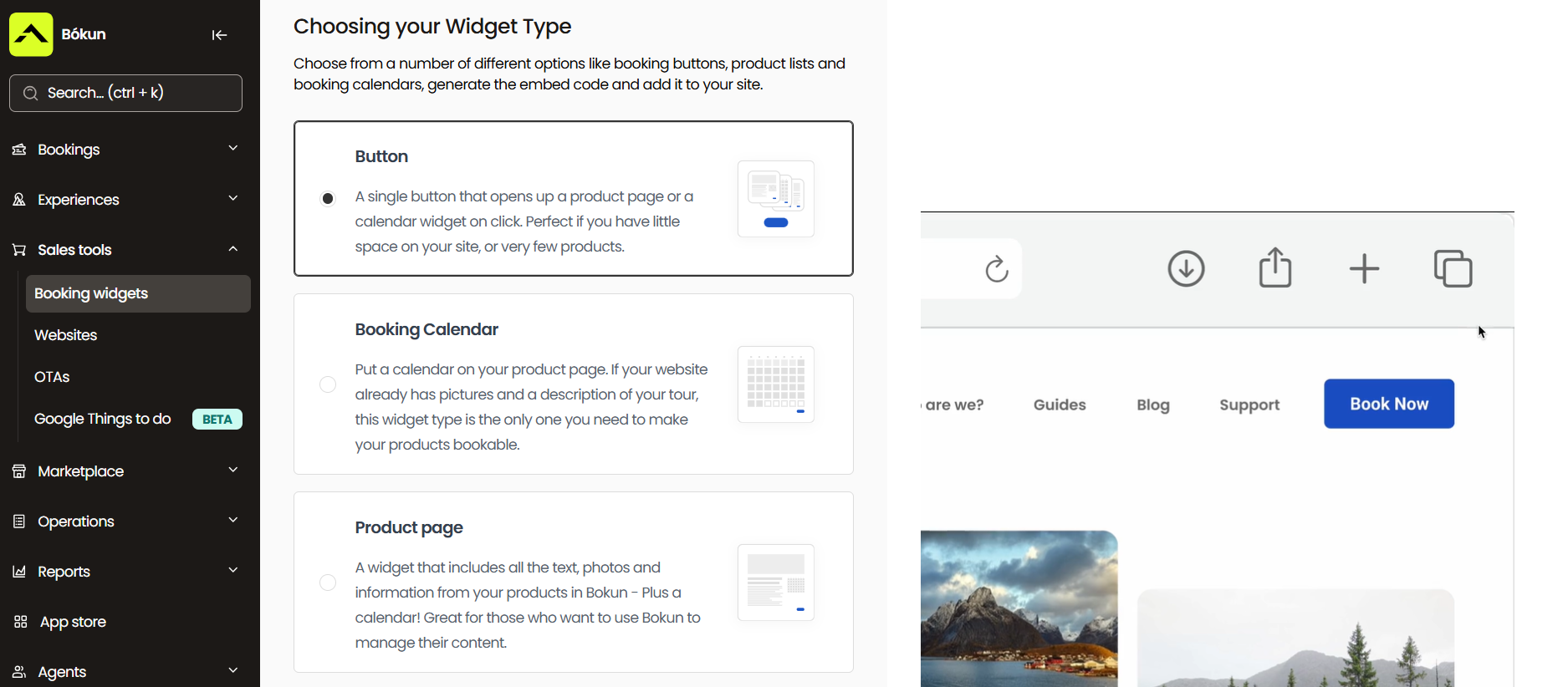Viewport: 1568px width, 687px height.
Task: Expand the Bookings menu section
Action: [125, 150]
